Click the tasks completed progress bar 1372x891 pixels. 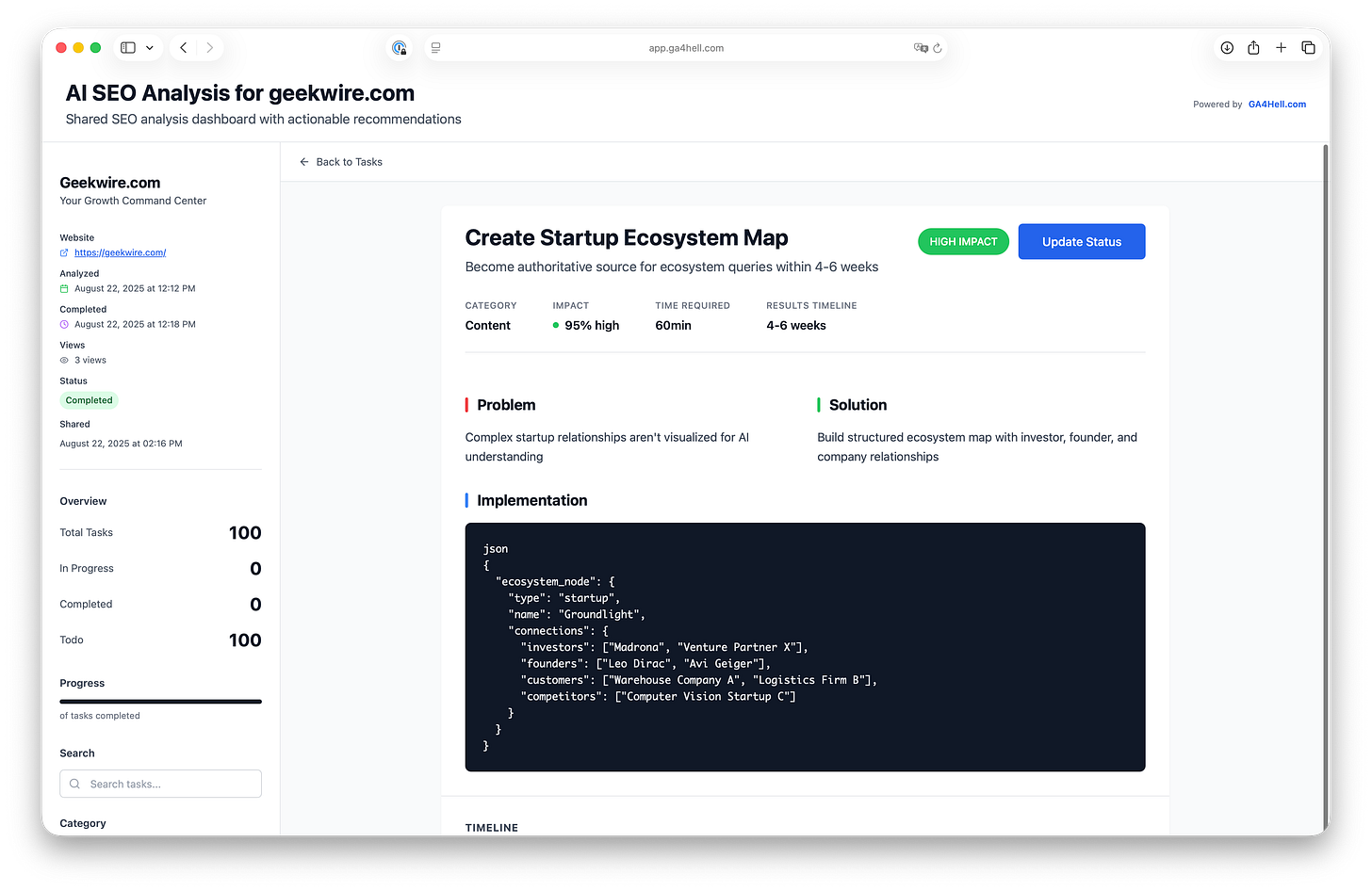click(160, 702)
